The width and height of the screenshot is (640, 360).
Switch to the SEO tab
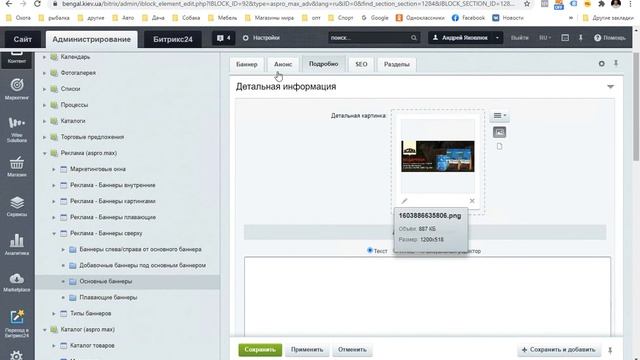pyautogui.click(x=361, y=64)
